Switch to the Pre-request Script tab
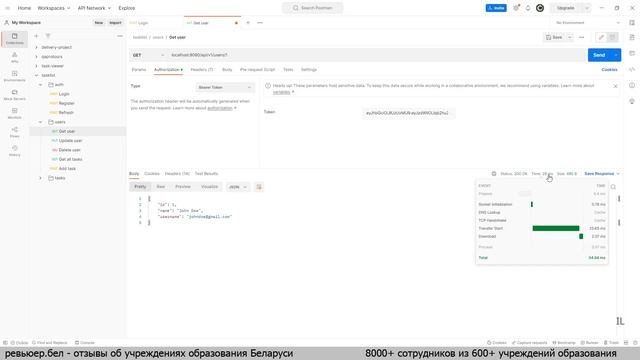The image size is (640, 360). click(x=258, y=70)
